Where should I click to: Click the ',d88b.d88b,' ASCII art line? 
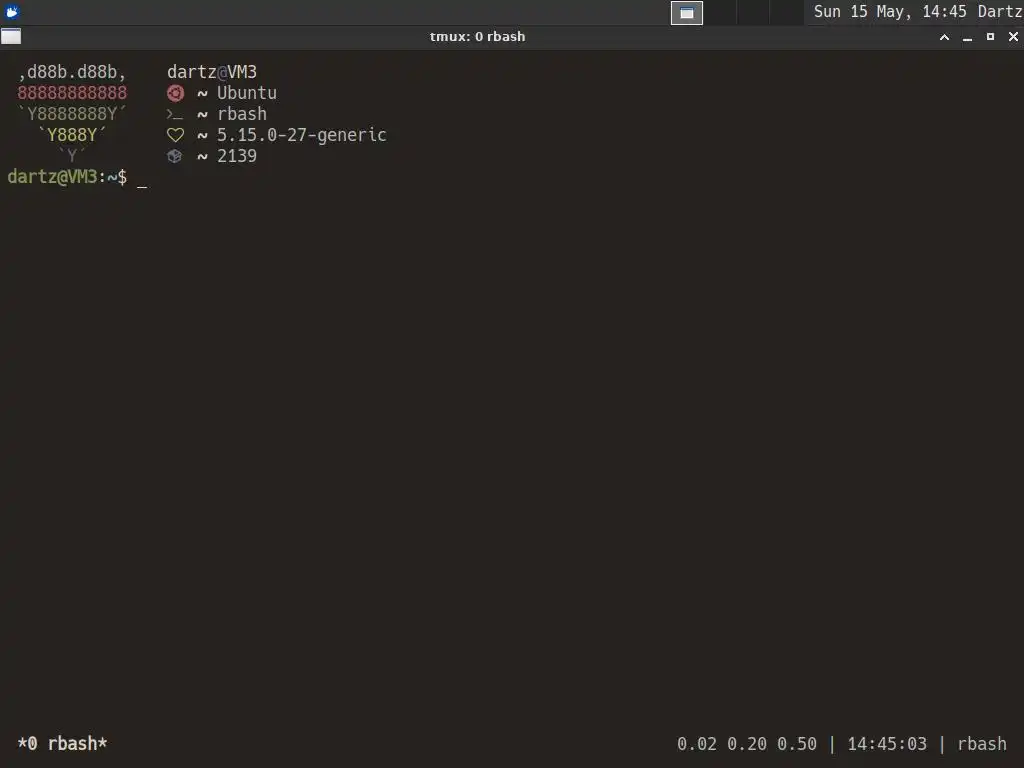click(72, 72)
